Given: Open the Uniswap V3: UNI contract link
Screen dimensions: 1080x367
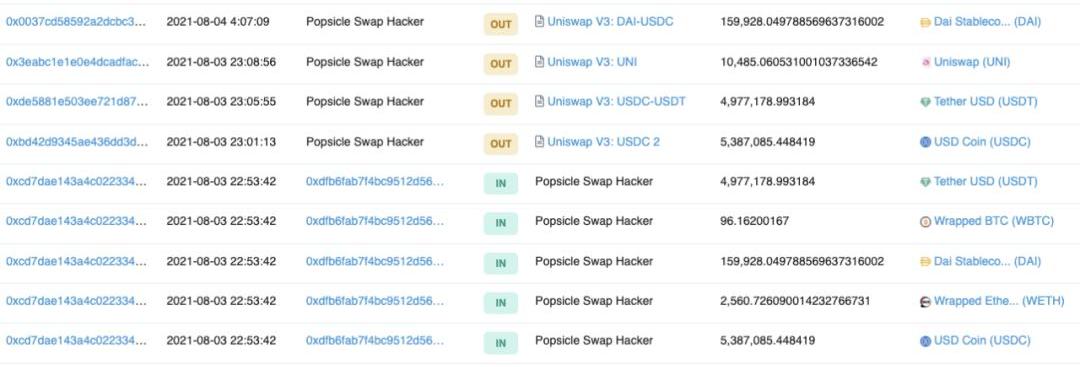Looking at the screenshot, I should click(592, 62).
